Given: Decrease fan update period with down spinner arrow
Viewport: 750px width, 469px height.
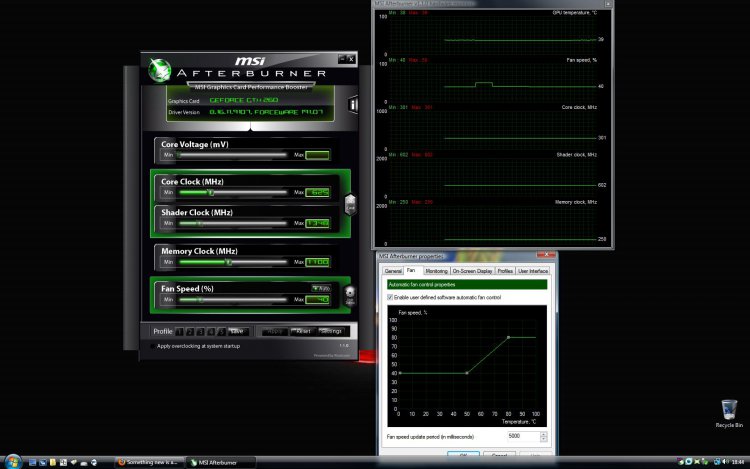Looking at the screenshot, I should [543, 439].
